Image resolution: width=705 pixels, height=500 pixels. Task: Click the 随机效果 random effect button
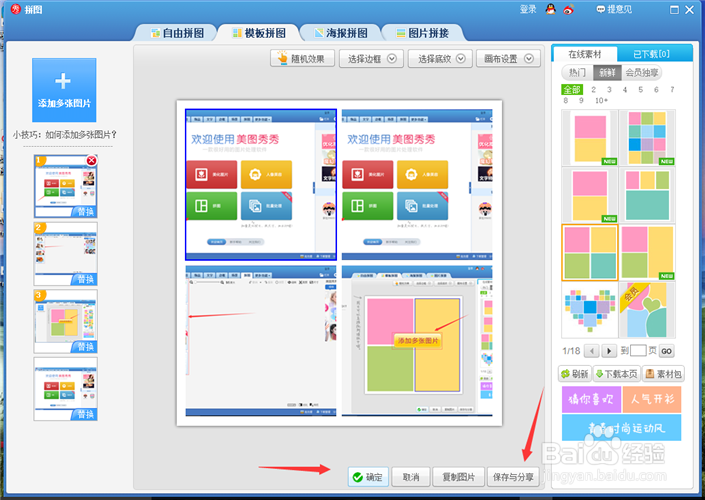coord(302,58)
